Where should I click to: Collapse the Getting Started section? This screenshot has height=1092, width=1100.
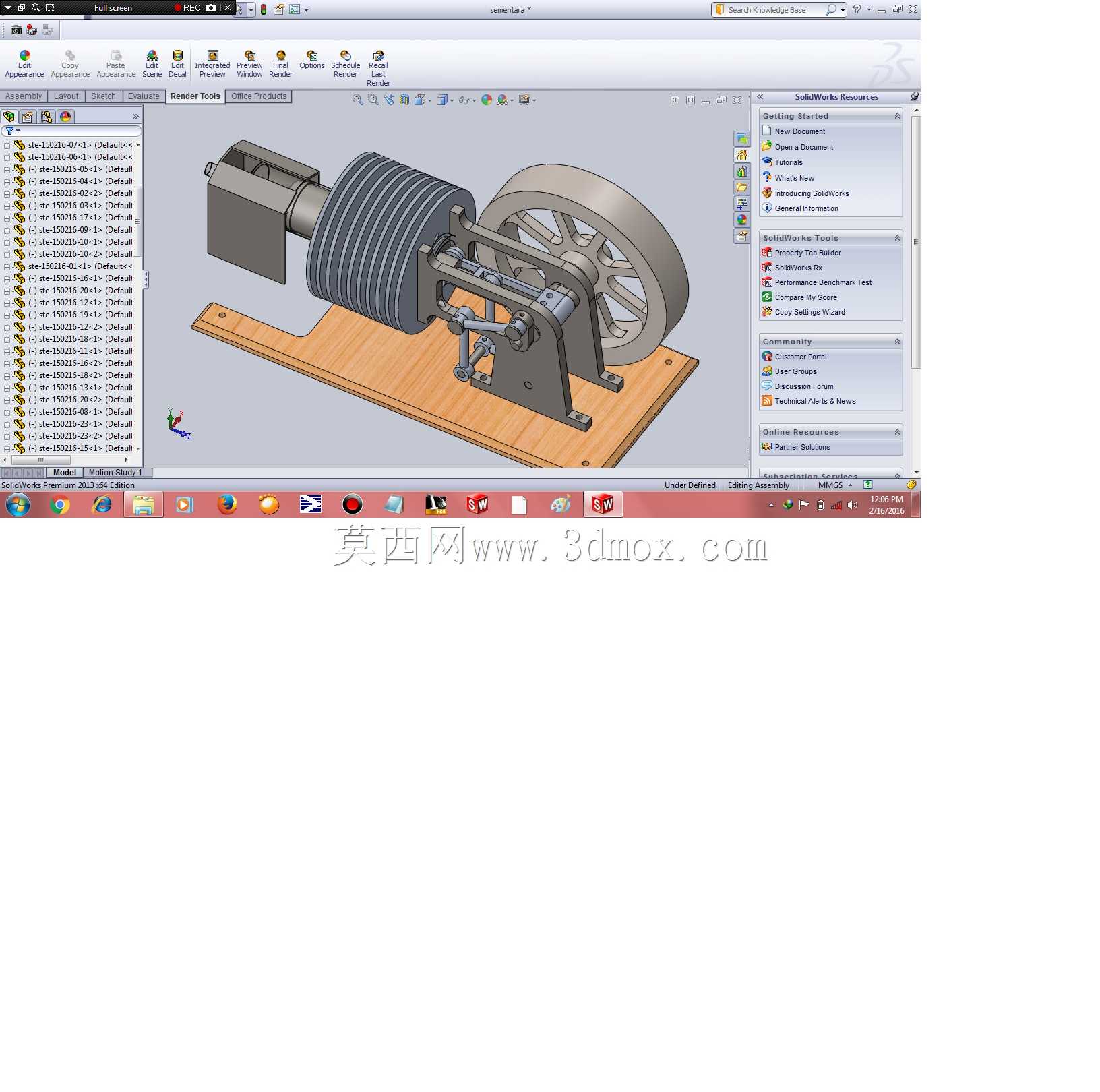(897, 116)
